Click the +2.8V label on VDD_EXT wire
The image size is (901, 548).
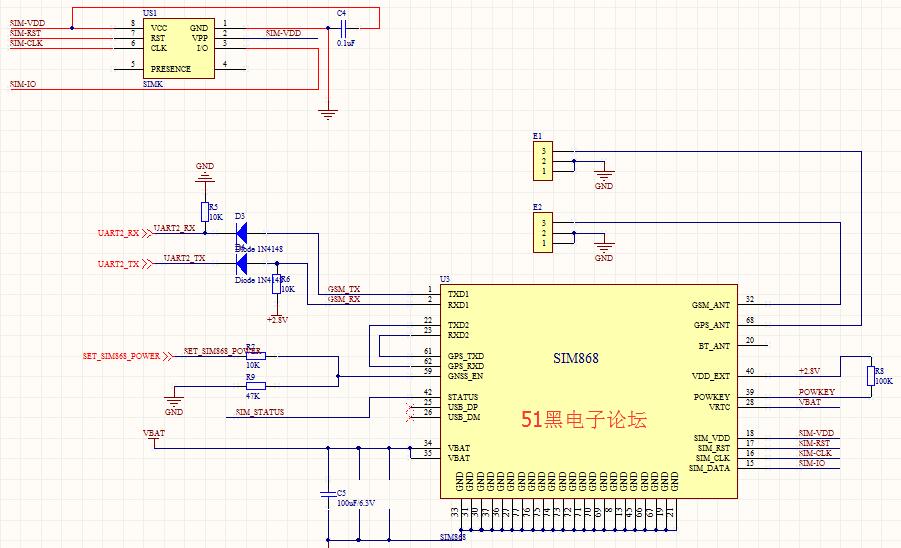(809, 371)
